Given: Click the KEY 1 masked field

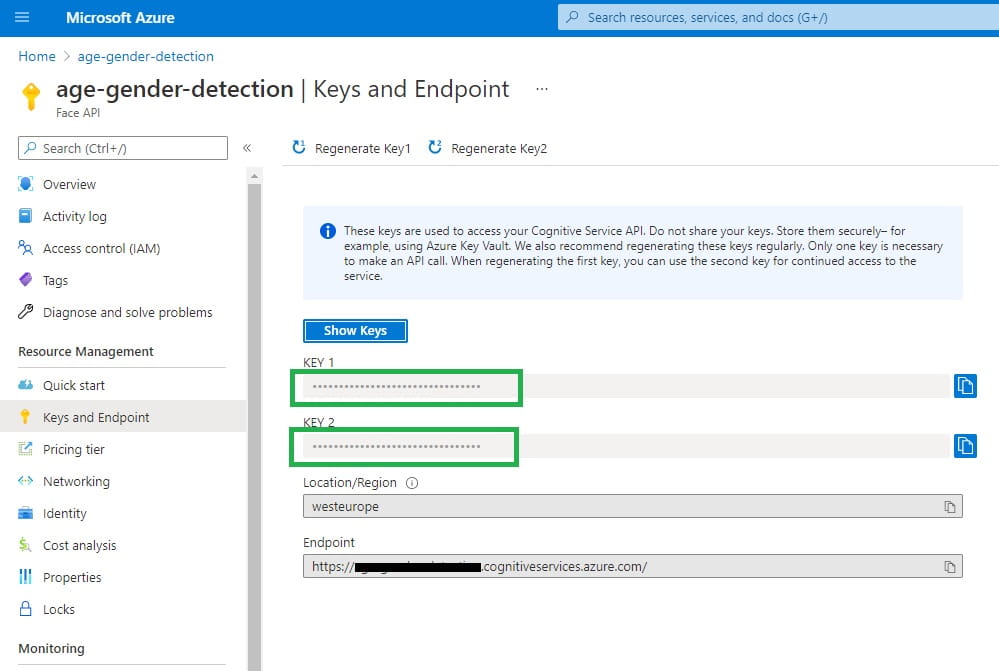Looking at the screenshot, I should pyautogui.click(x=626, y=386).
